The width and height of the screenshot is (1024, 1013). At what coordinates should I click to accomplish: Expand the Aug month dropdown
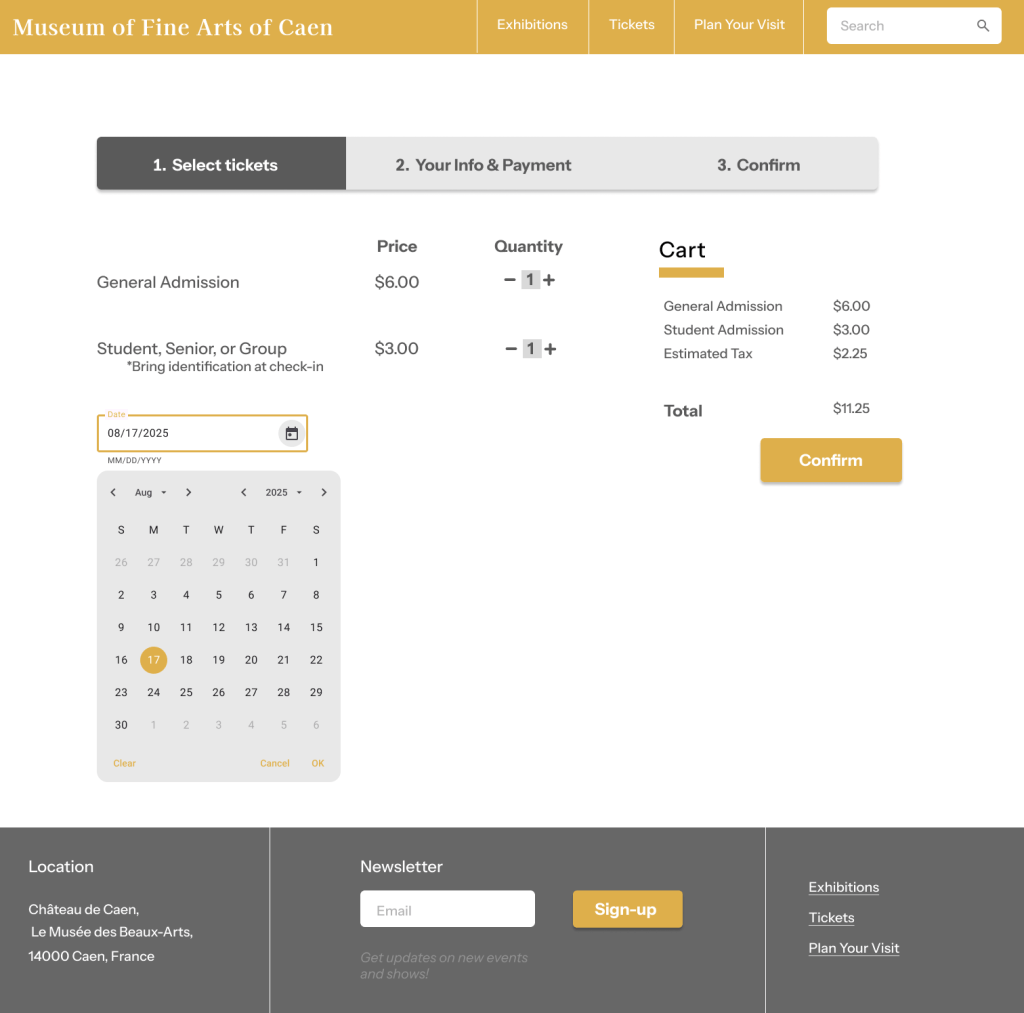(151, 493)
